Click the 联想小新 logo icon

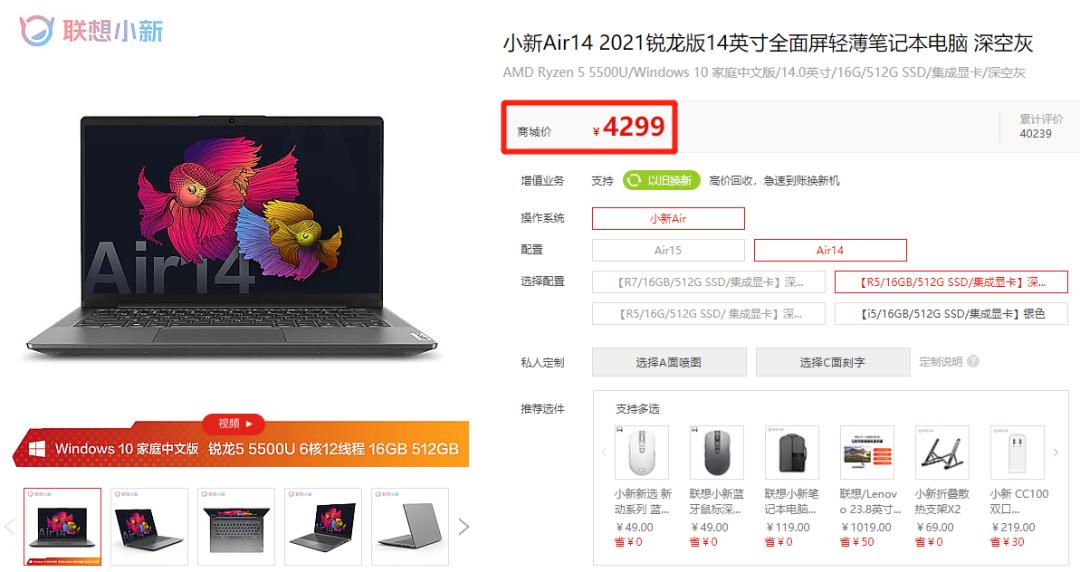(x=37, y=30)
